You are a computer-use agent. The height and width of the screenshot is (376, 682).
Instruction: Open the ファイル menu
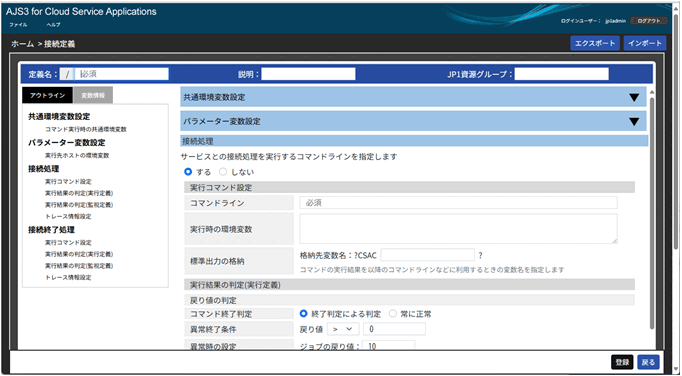(x=18, y=25)
